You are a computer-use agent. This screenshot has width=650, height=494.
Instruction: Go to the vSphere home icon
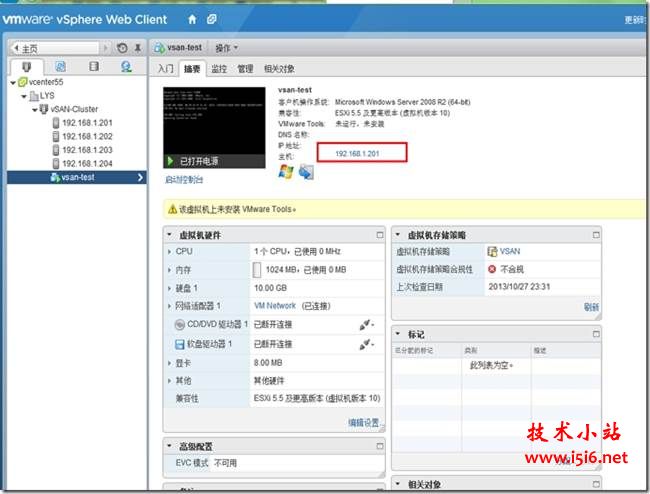pyautogui.click(x=192, y=19)
